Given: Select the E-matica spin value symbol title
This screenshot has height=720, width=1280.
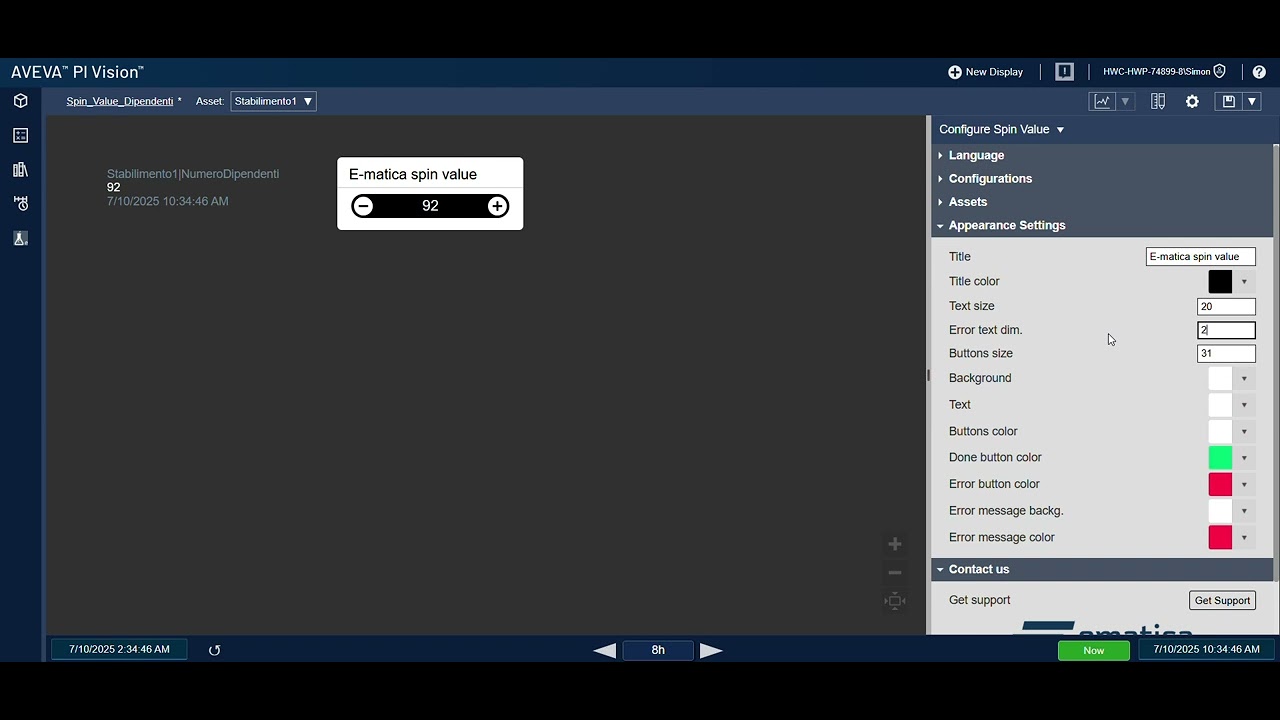Looking at the screenshot, I should (413, 174).
